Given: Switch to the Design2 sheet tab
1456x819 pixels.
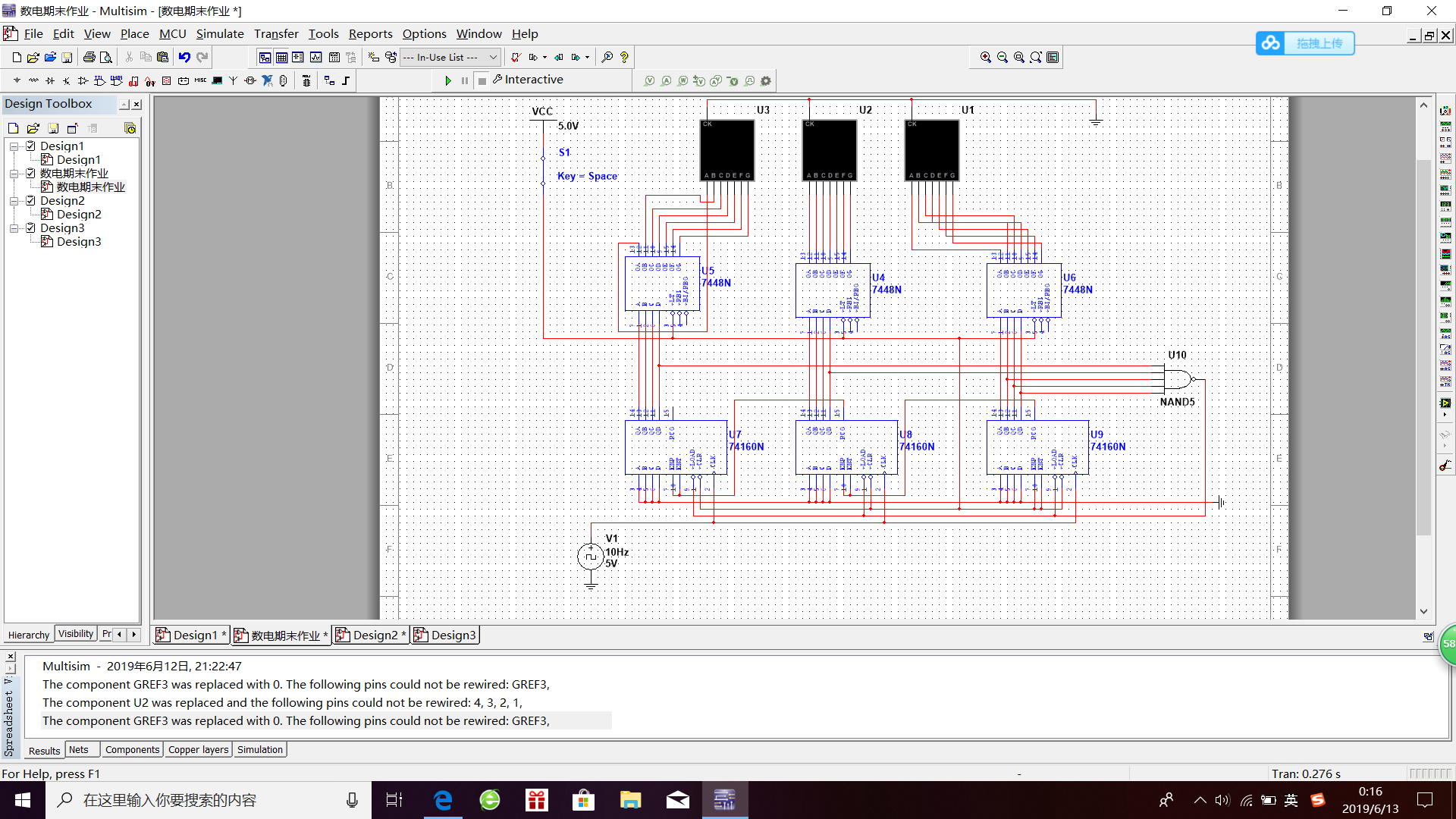Looking at the screenshot, I should (371, 635).
